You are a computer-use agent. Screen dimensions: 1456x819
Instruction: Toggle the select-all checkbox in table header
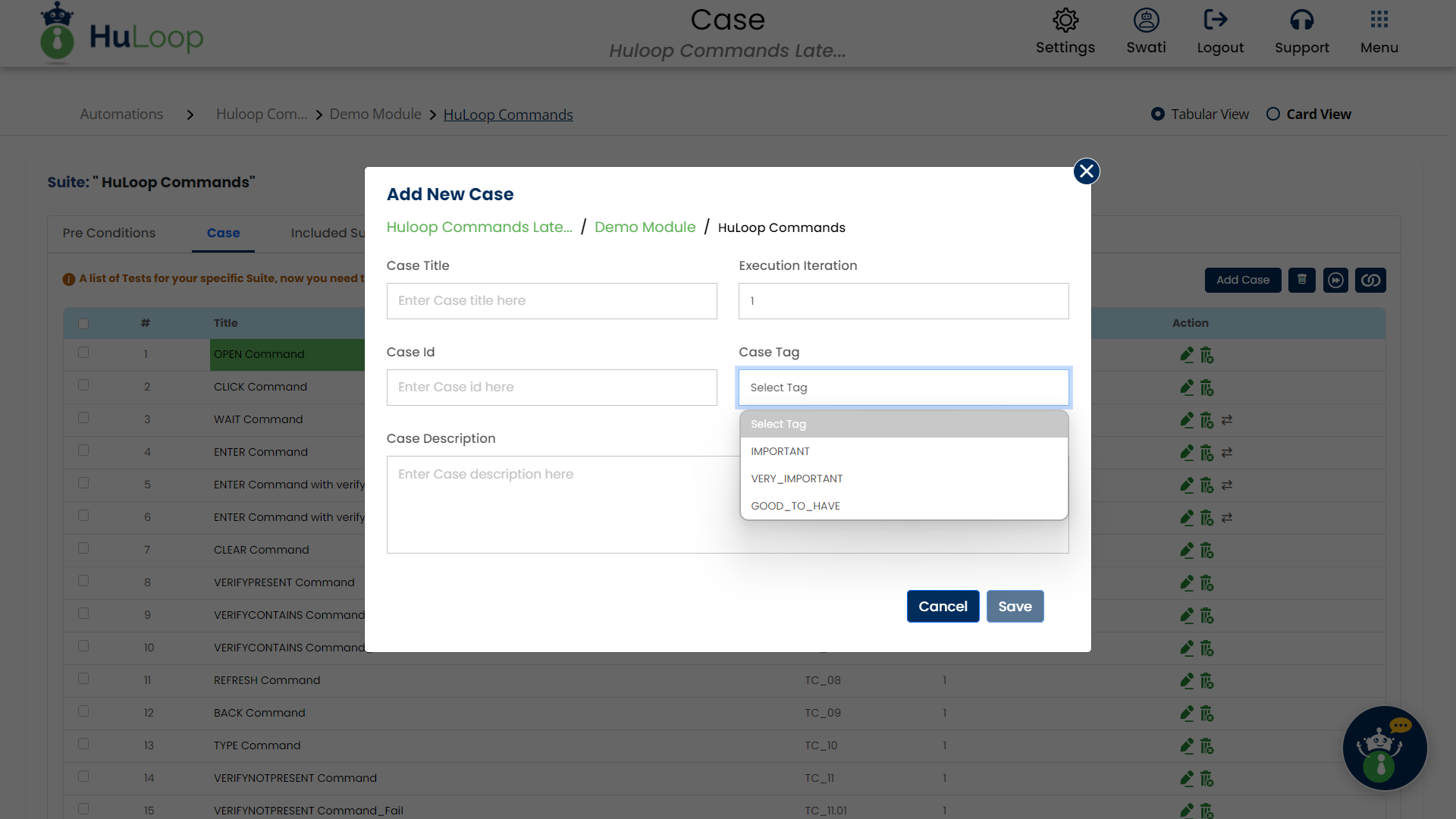pos(83,324)
